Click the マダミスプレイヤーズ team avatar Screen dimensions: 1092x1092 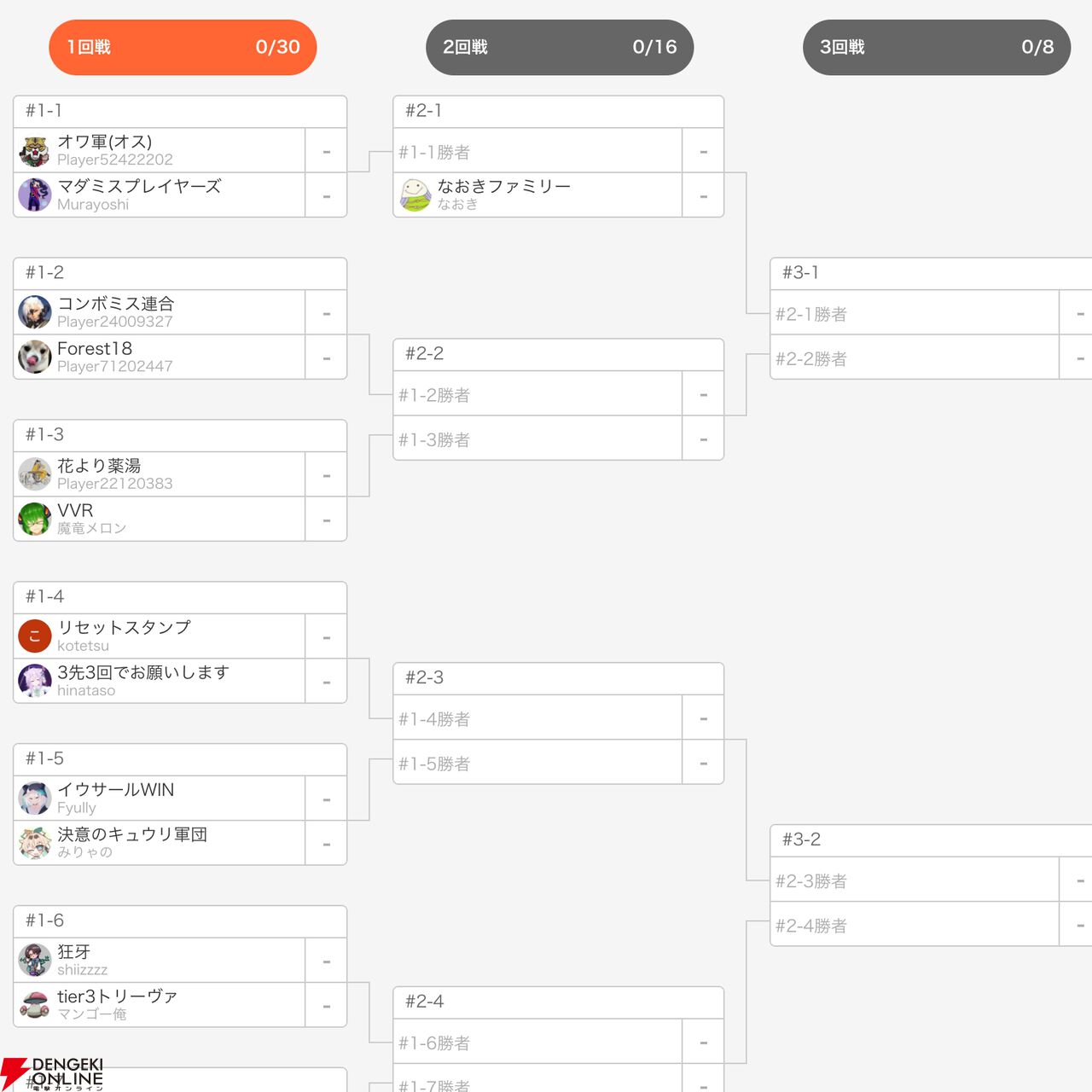click(x=35, y=195)
